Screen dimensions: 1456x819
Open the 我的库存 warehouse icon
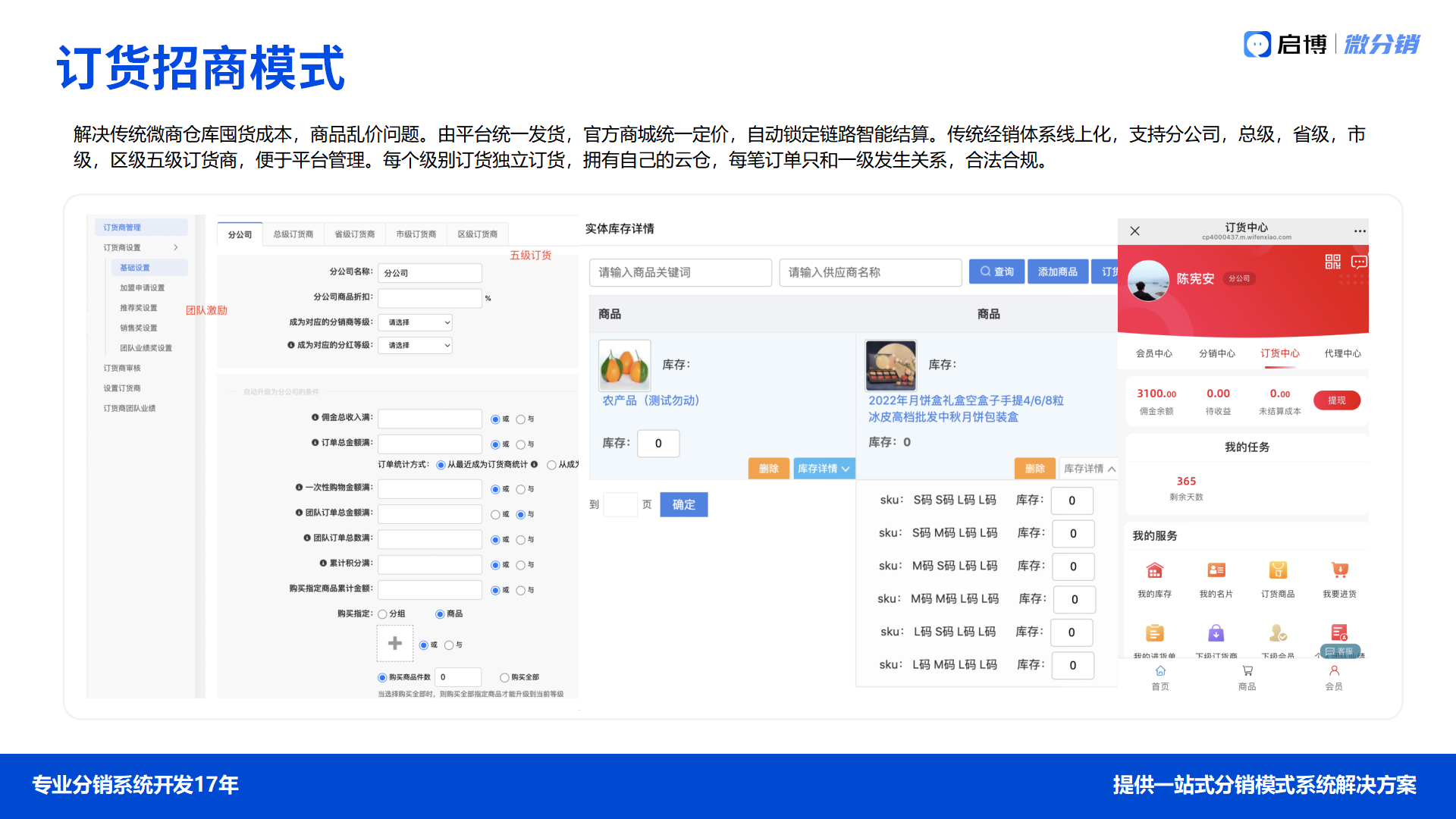[x=1154, y=571]
